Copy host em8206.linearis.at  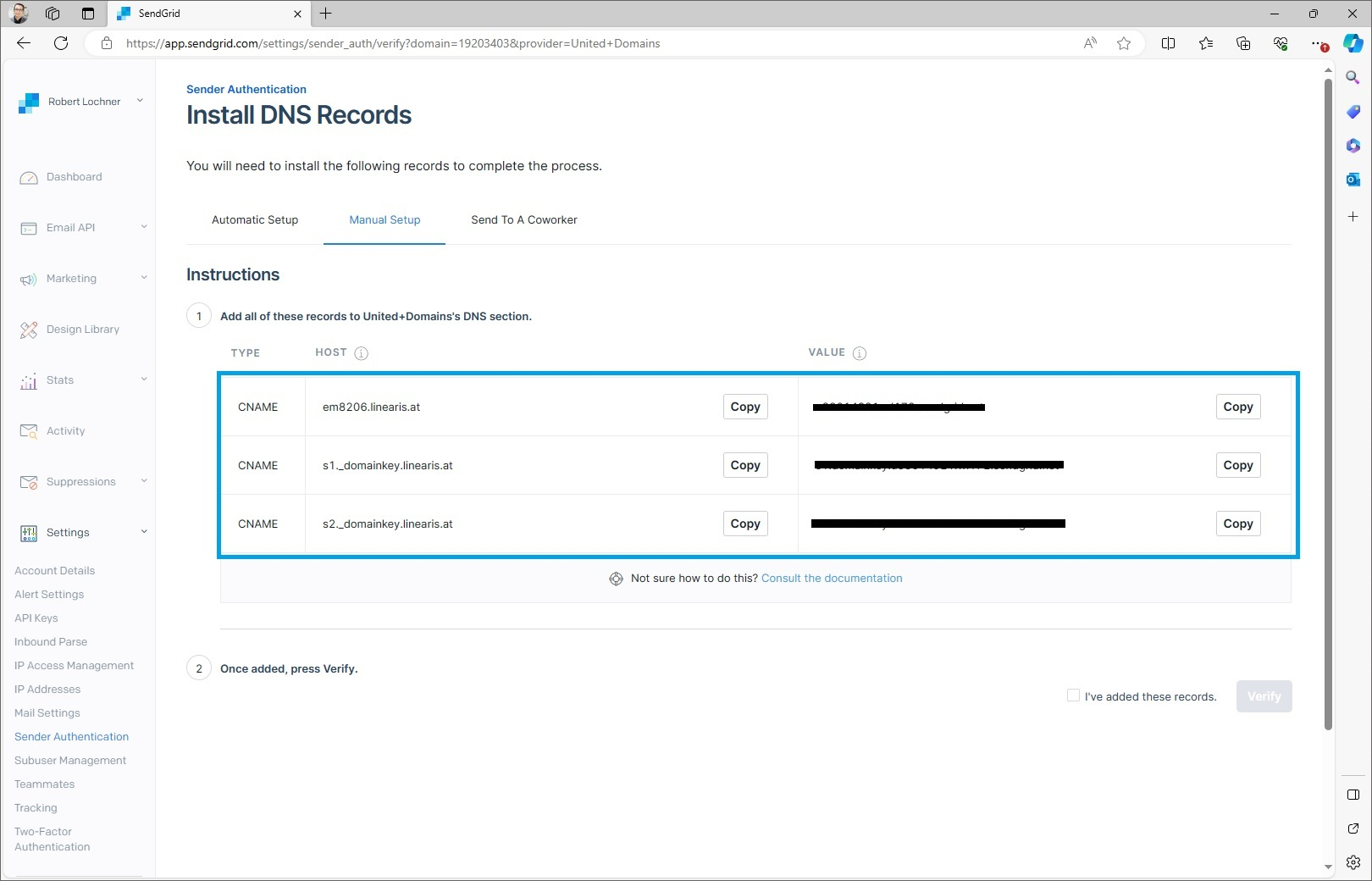745,407
